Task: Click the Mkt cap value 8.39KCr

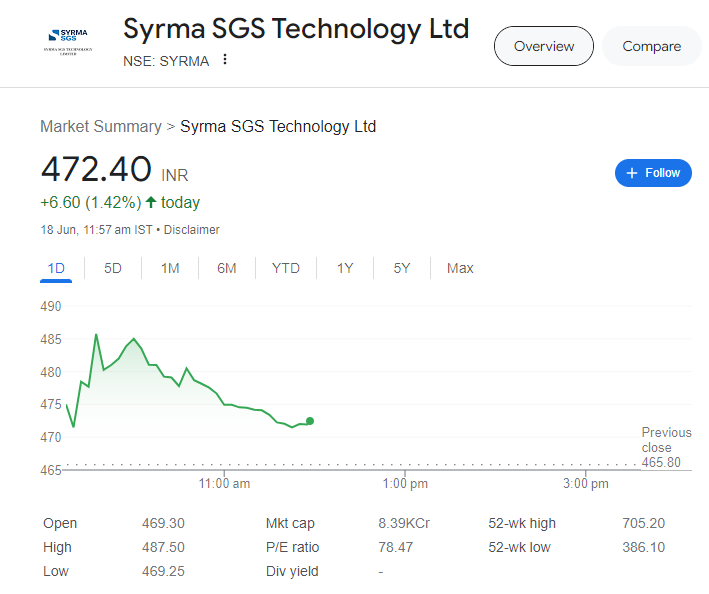Action: 404,523
